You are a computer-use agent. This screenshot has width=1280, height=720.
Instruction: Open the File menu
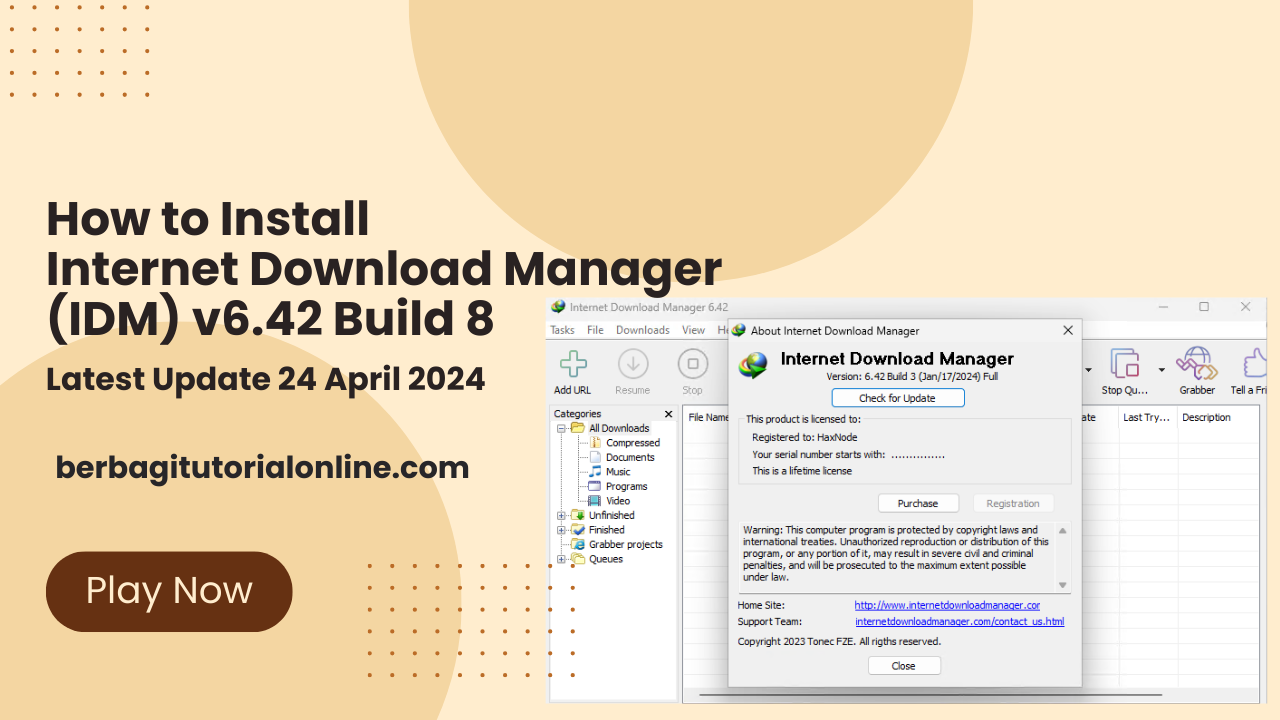pos(595,330)
